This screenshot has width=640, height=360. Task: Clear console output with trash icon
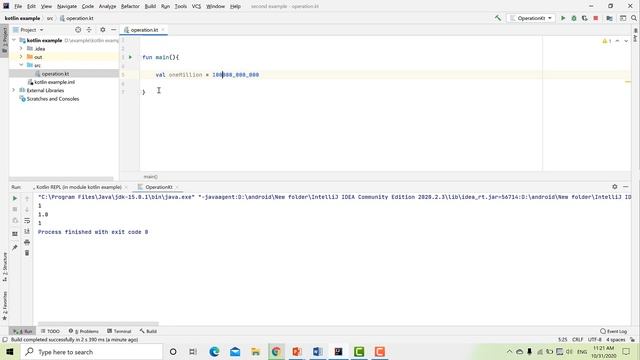pos(27,253)
